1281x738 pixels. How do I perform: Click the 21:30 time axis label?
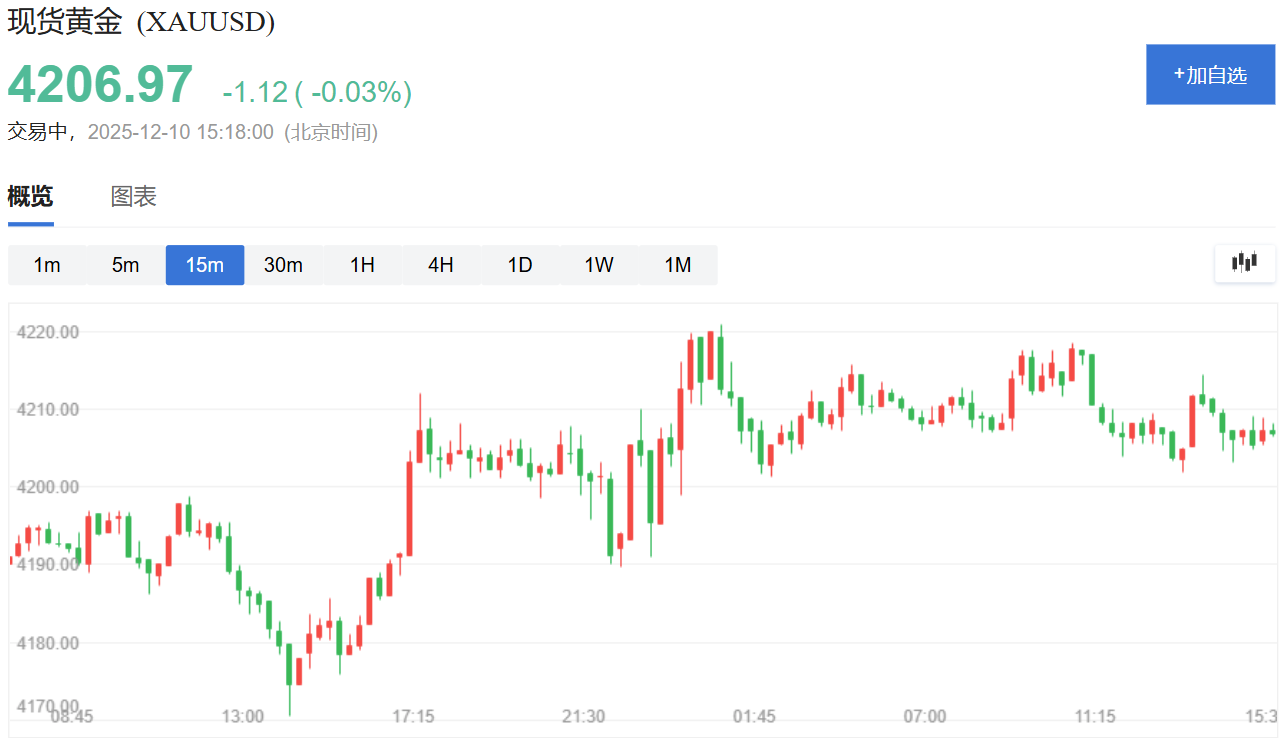583,717
